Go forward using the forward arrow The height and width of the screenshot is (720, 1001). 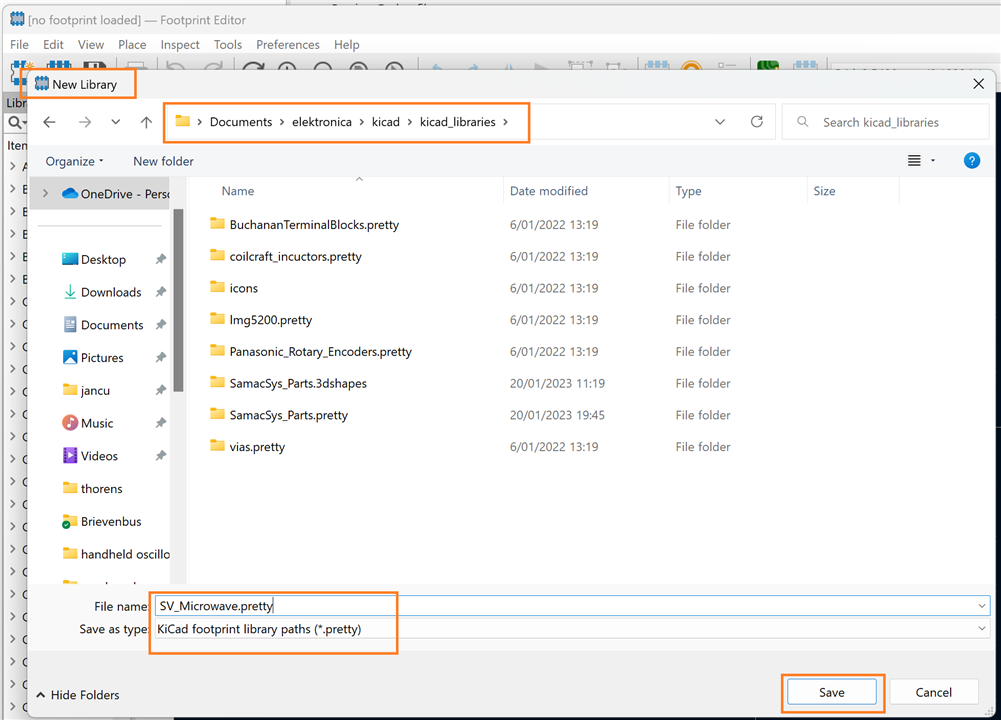coord(84,122)
